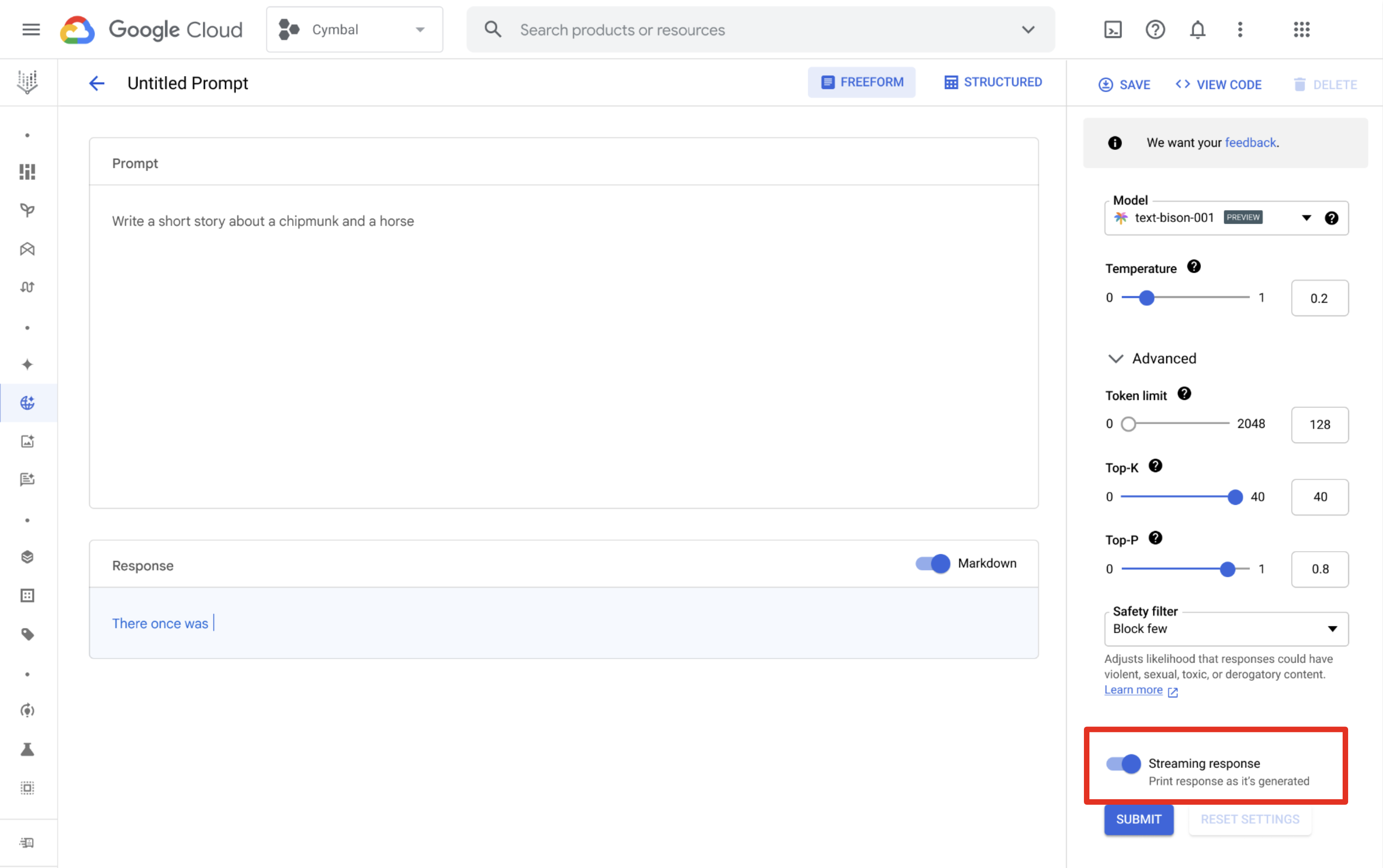Click the feedback link
Viewport: 1383px width, 868px height.
pos(1250,142)
